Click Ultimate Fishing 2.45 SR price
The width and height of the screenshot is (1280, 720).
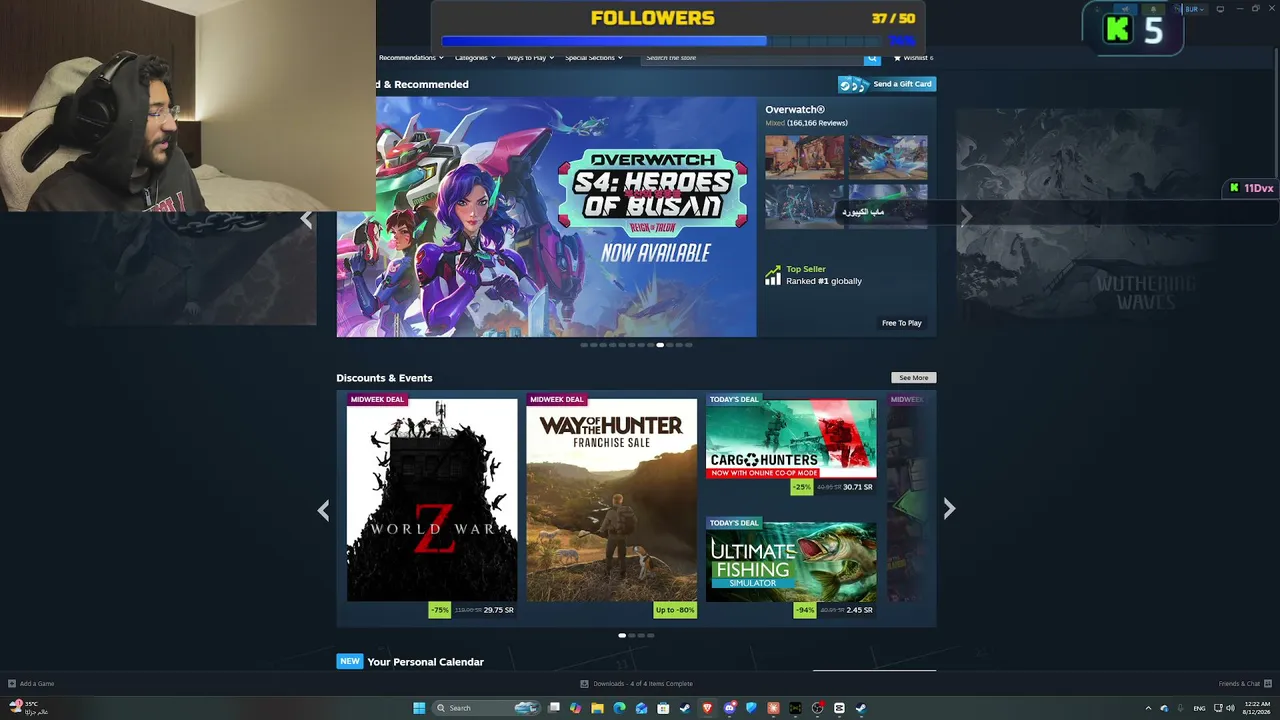859,610
